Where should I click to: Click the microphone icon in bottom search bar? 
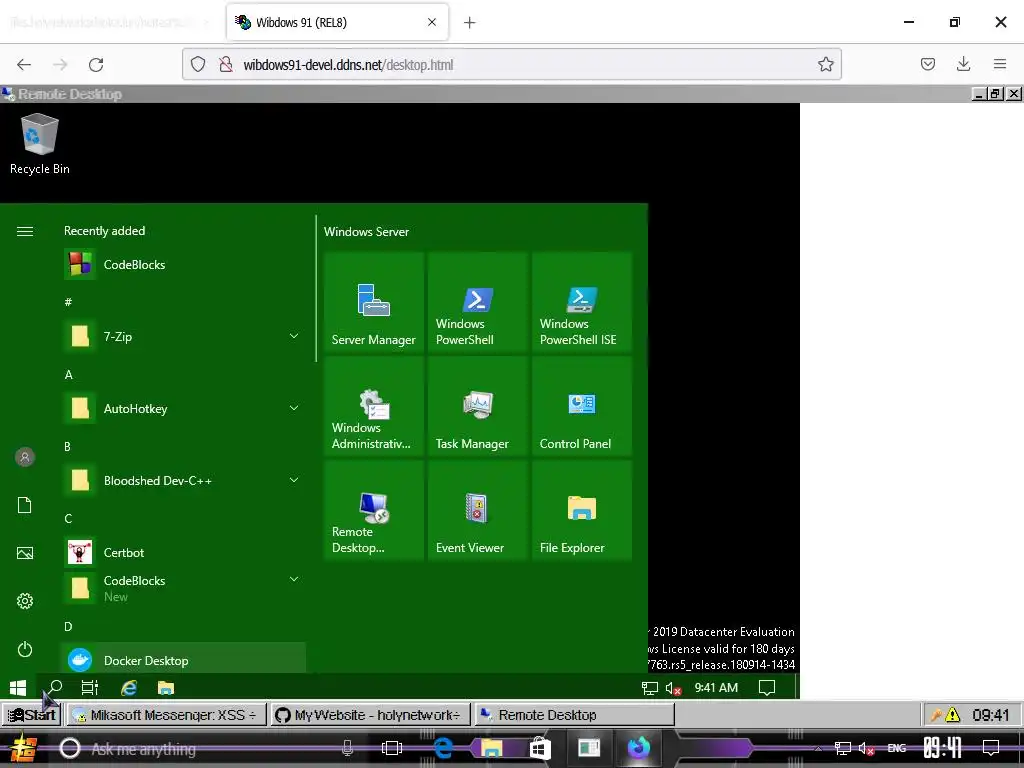[347, 748]
